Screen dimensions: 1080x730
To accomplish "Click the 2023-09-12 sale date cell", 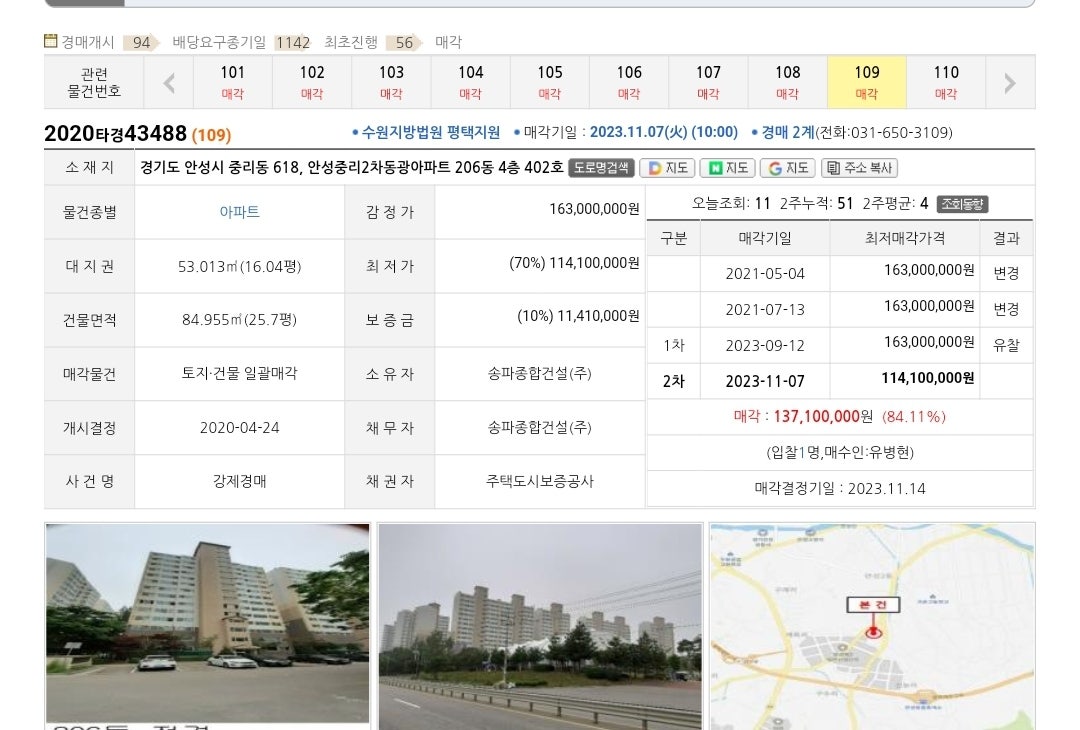I will pos(765,345).
